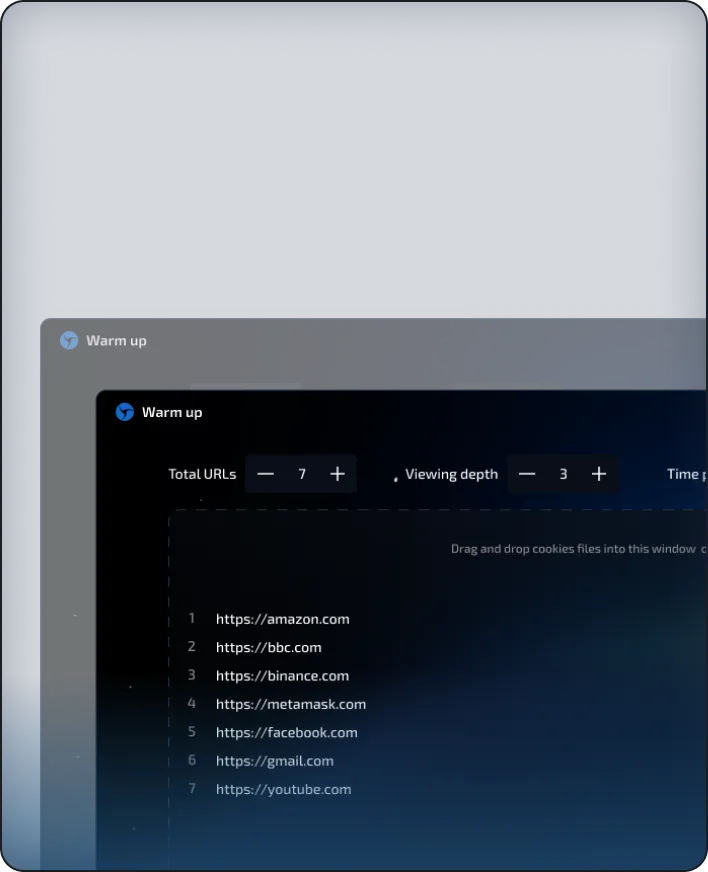Click the Viewing depth label

coord(452,474)
